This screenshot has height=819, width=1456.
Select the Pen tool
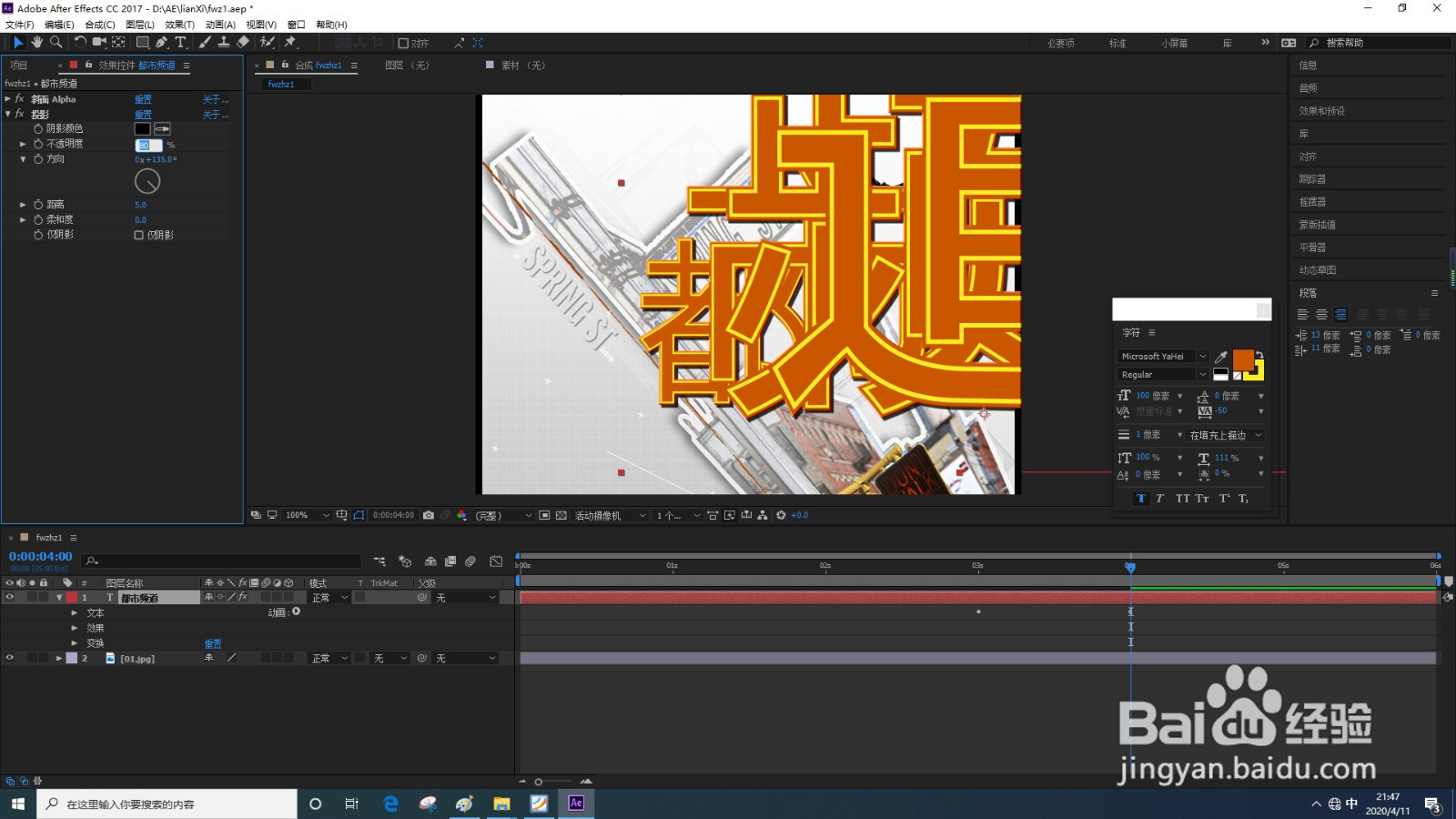tap(161, 42)
